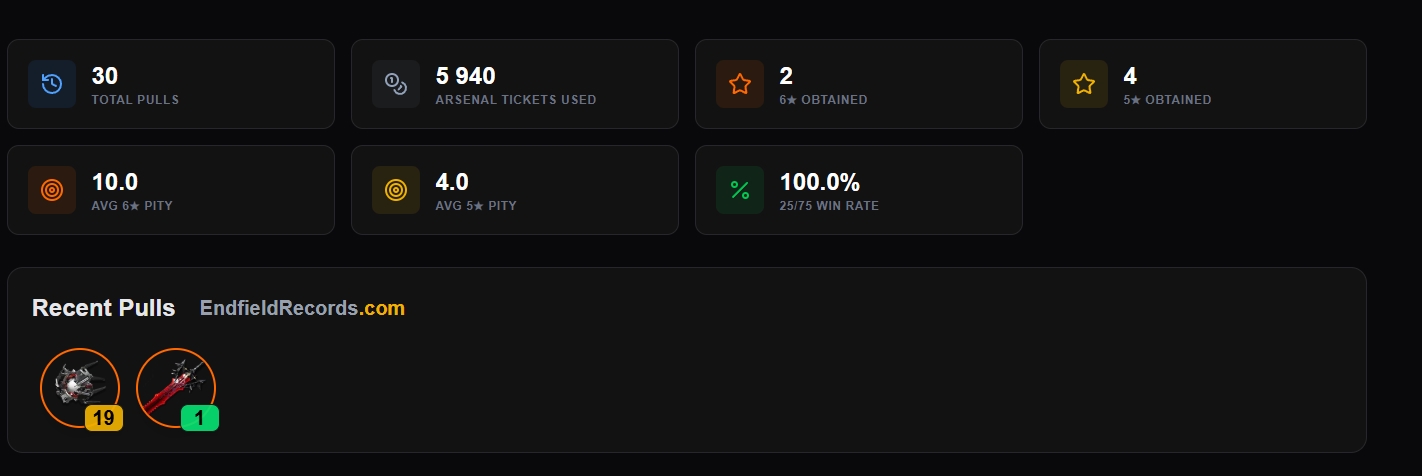Click the 100.0% win rate value
This screenshot has height=476, width=1422.
pyautogui.click(x=819, y=182)
